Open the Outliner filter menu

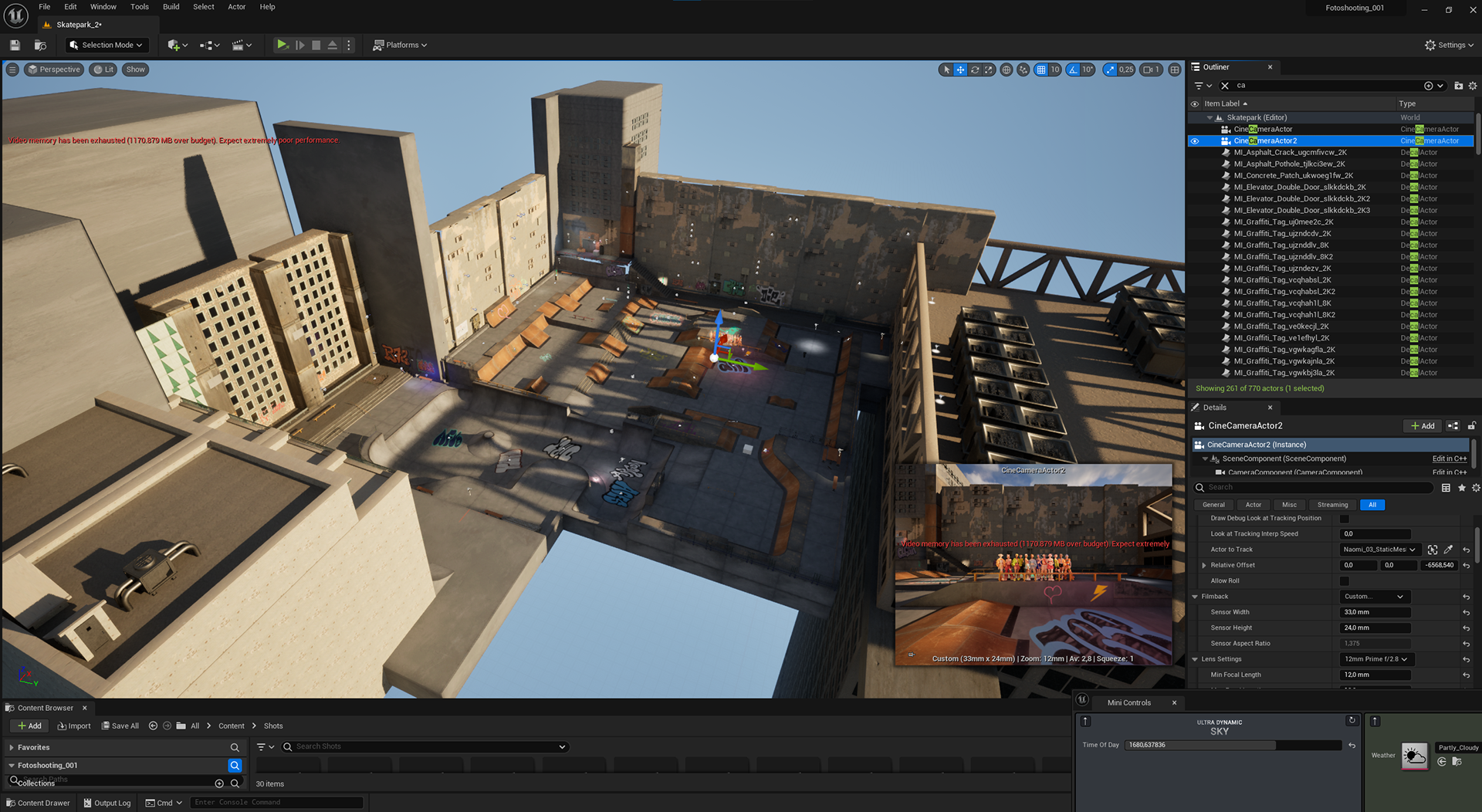(1203, 86)
